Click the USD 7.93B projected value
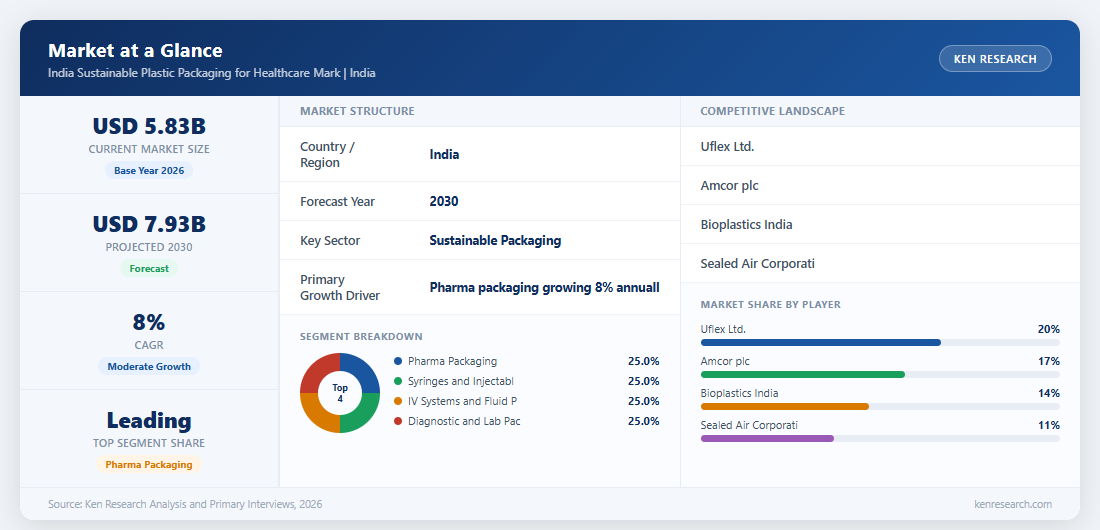The image size is (1100, 530). coord(149,225)
